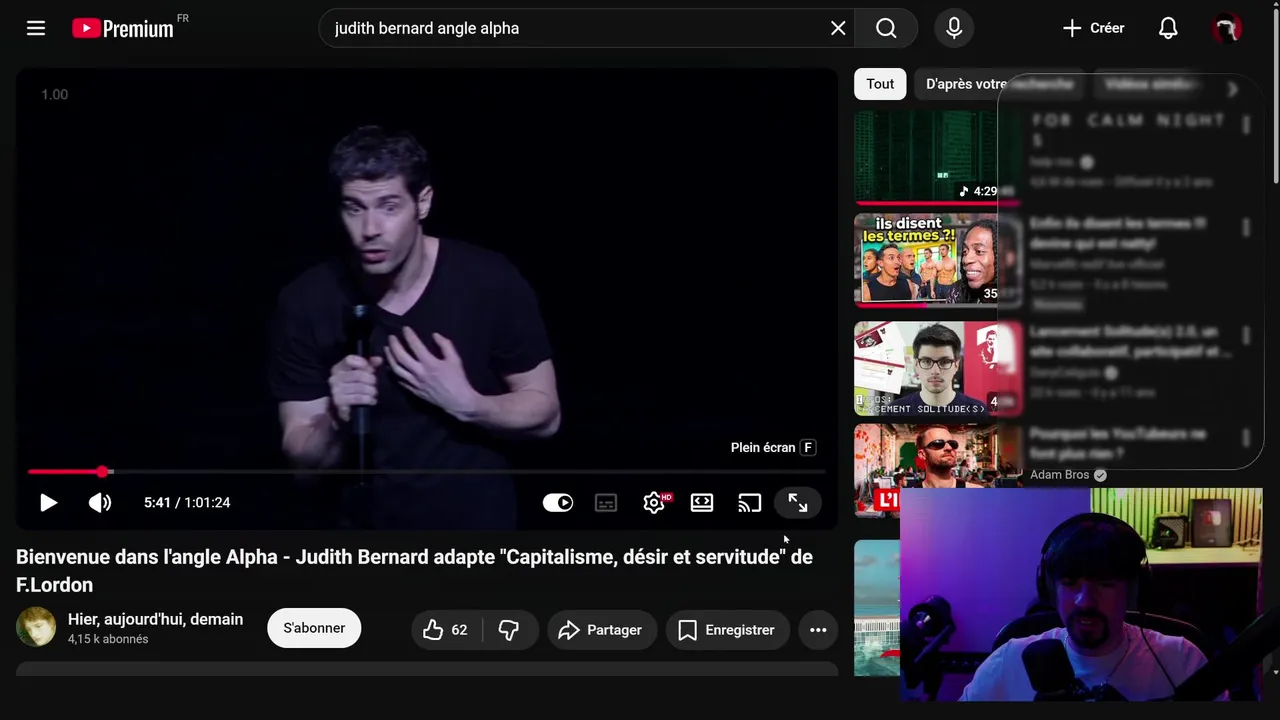Viewport: 1280px width, 720px height.
Task: Toggle the autoplay switch
Action: tap(558, 502)
